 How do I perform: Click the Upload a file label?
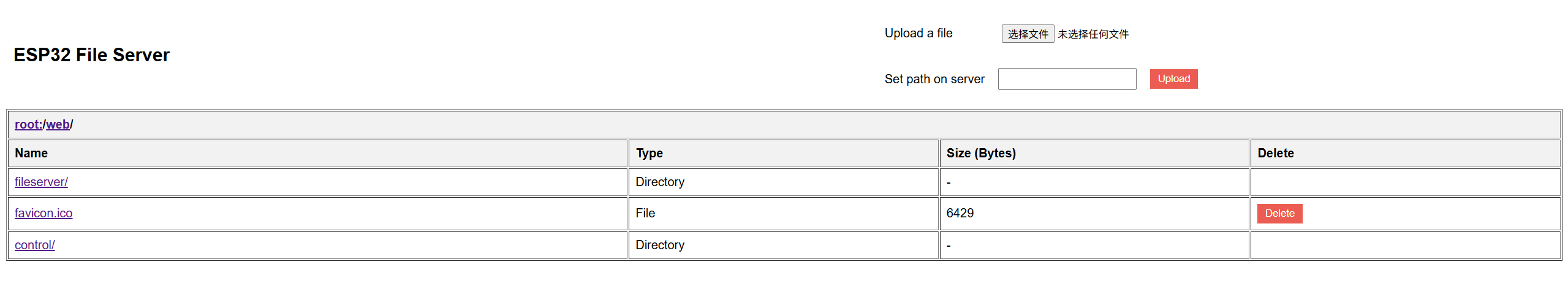pyautogui.click(x=918, y=33)
